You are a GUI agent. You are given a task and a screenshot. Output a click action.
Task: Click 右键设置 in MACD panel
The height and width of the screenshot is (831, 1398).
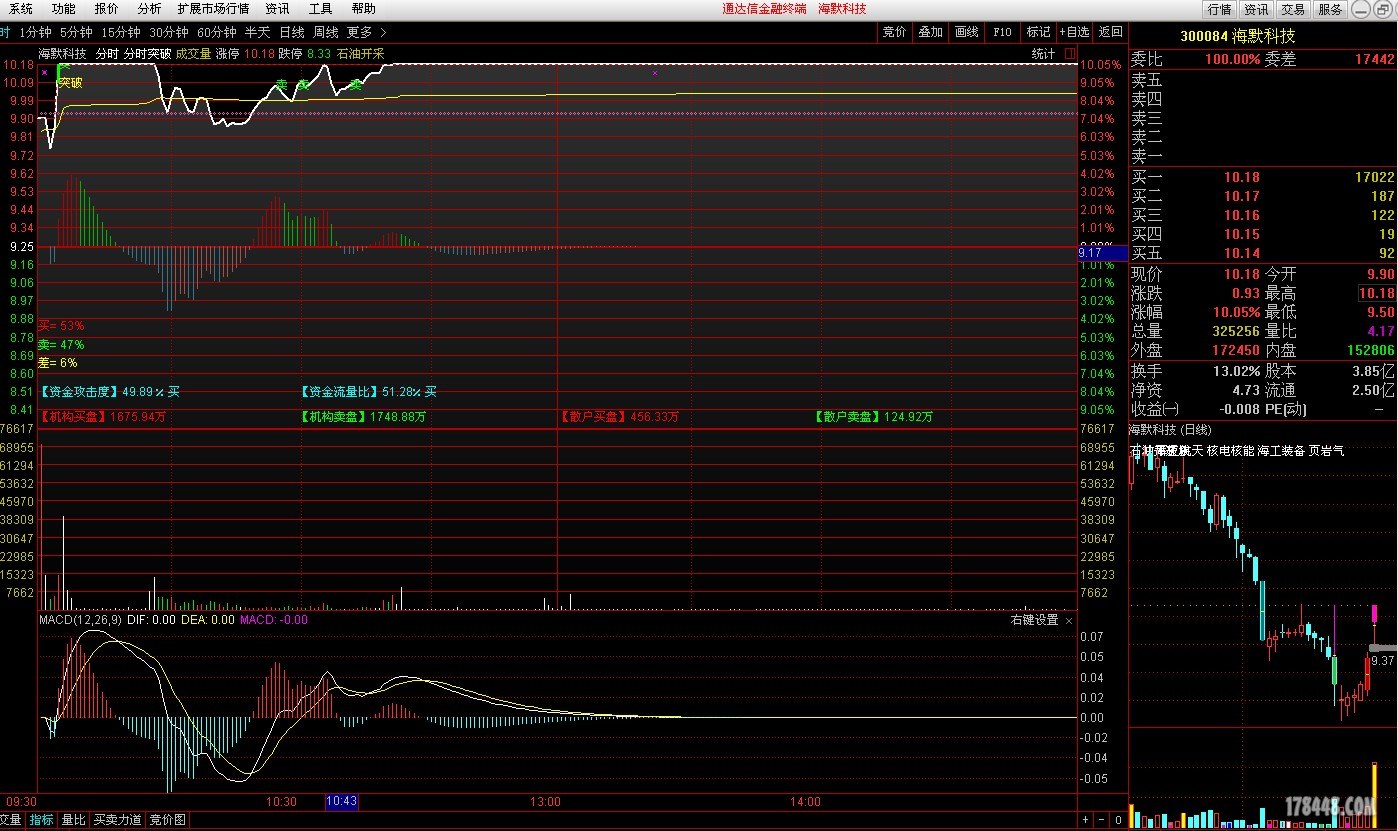1034,620
